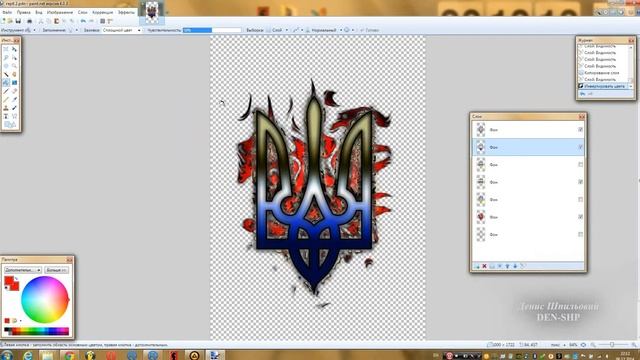This screenshot has width=640, height=360.
Task: Open the Инструмент tool chooser dropdown
Action: [30, 30]
